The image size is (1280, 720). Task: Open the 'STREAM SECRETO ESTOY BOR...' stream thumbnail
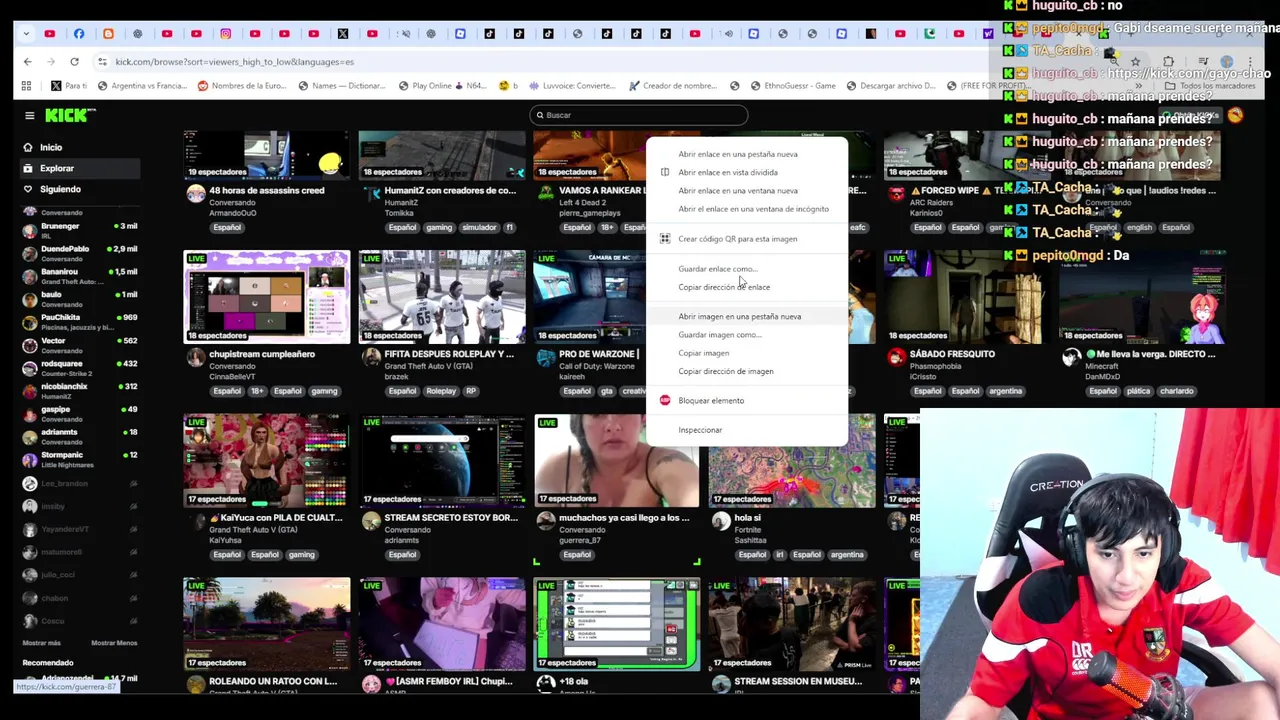[x=442, y=460]
